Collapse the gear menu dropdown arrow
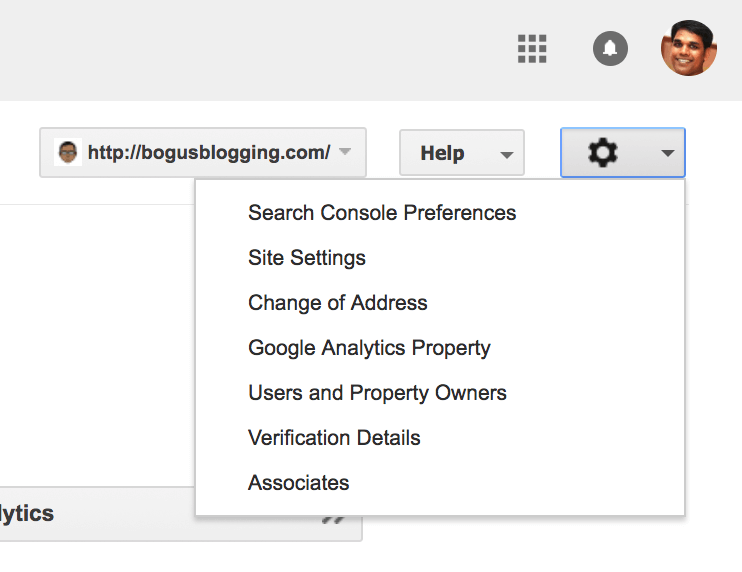Screen dimensions: 742x572 point(667,154)
